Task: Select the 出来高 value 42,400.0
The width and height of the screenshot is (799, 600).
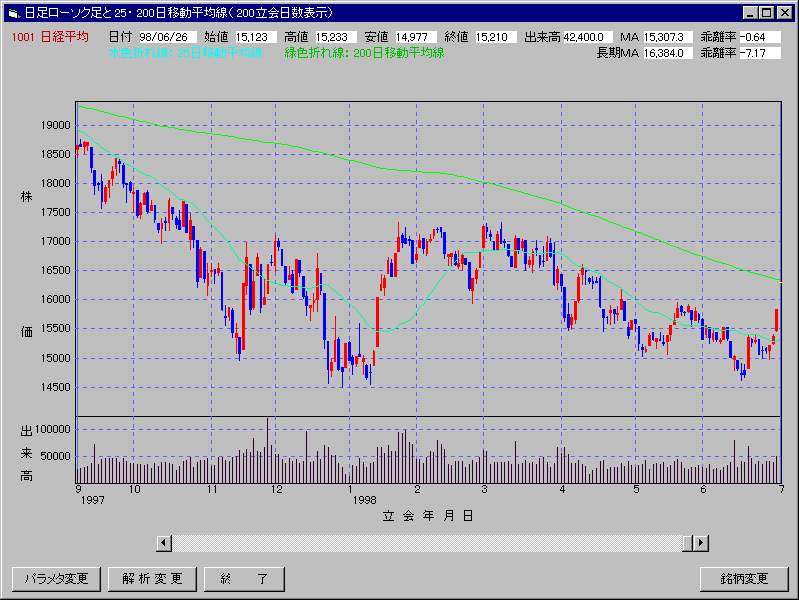Action: [588, 37]
